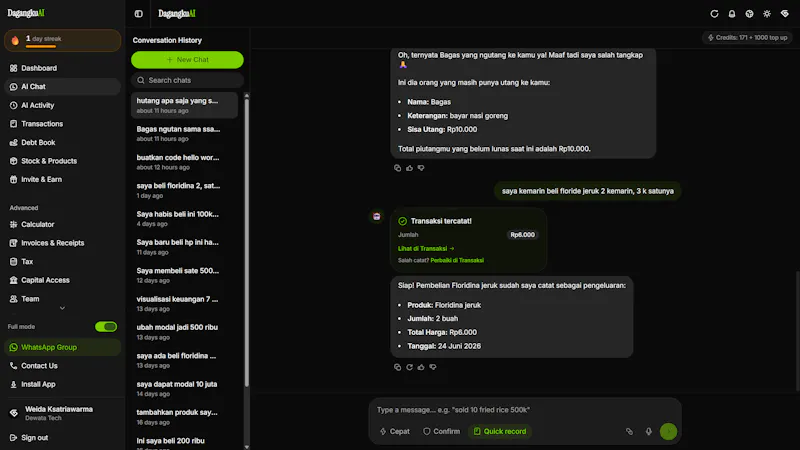The image size is (800, 450).
Task: Open Invite & Earn in sidebar
Action: tap(62, 180)
